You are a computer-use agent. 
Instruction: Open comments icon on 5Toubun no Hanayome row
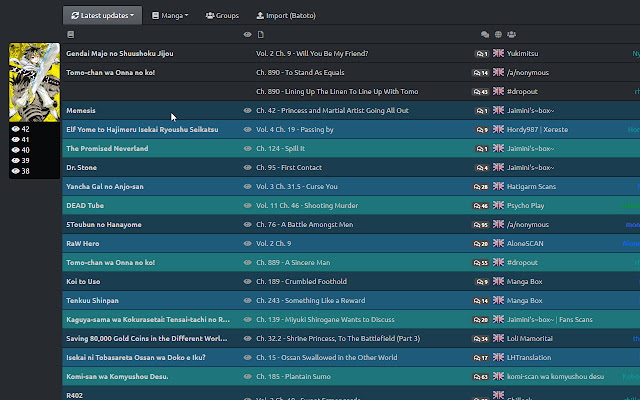click(x=482, y=224)
